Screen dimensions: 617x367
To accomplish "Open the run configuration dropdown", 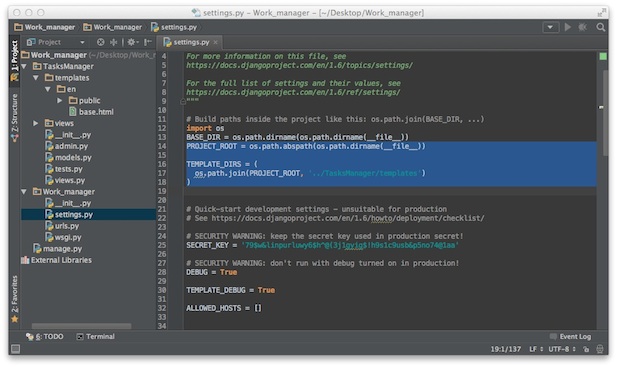I will click(x=550, y=27).
